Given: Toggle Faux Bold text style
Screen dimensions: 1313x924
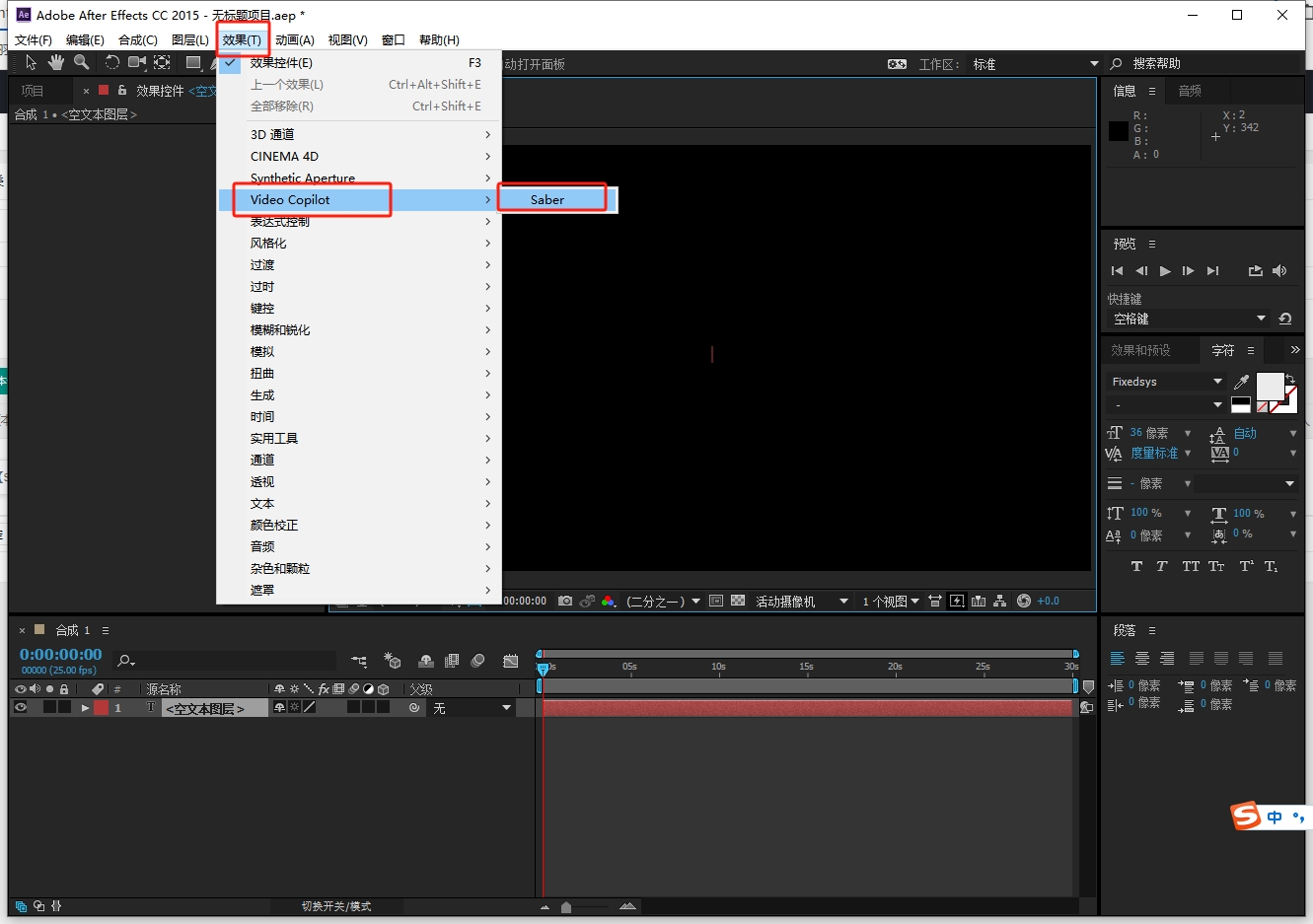Looking at the screenshot, I should (1136, 566).
